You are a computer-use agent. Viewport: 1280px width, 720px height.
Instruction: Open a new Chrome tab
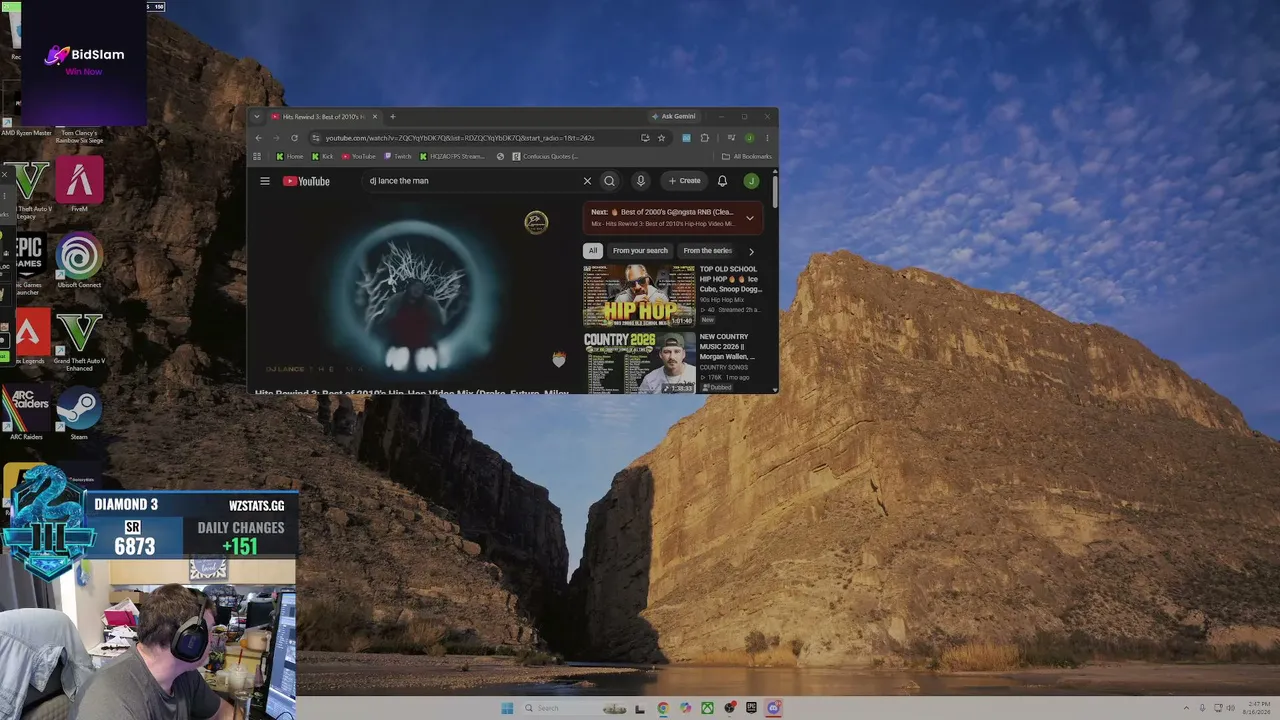(x=392, y=117)
